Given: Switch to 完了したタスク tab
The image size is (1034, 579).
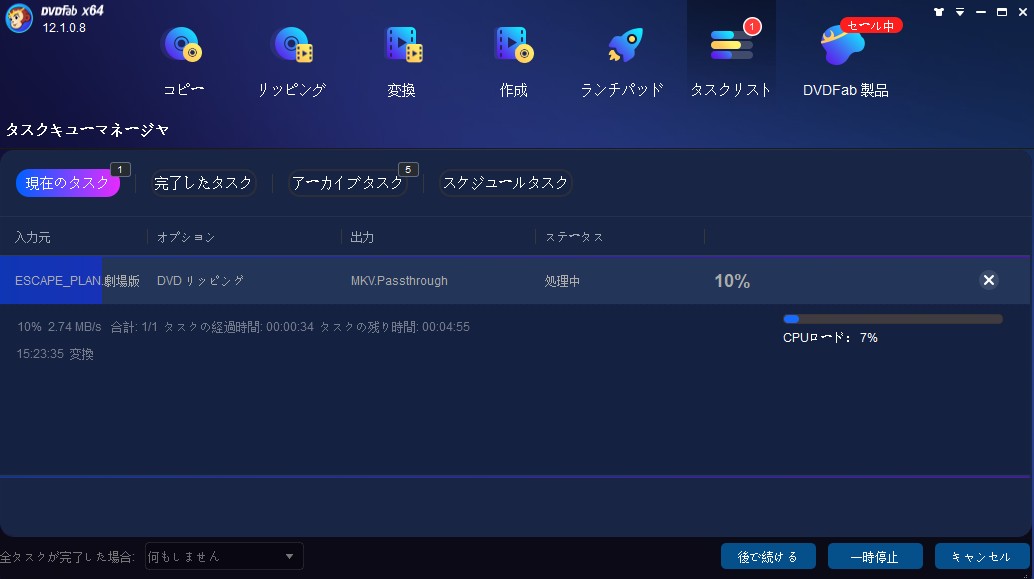Looking at the screenshot, I should (203, 183).
